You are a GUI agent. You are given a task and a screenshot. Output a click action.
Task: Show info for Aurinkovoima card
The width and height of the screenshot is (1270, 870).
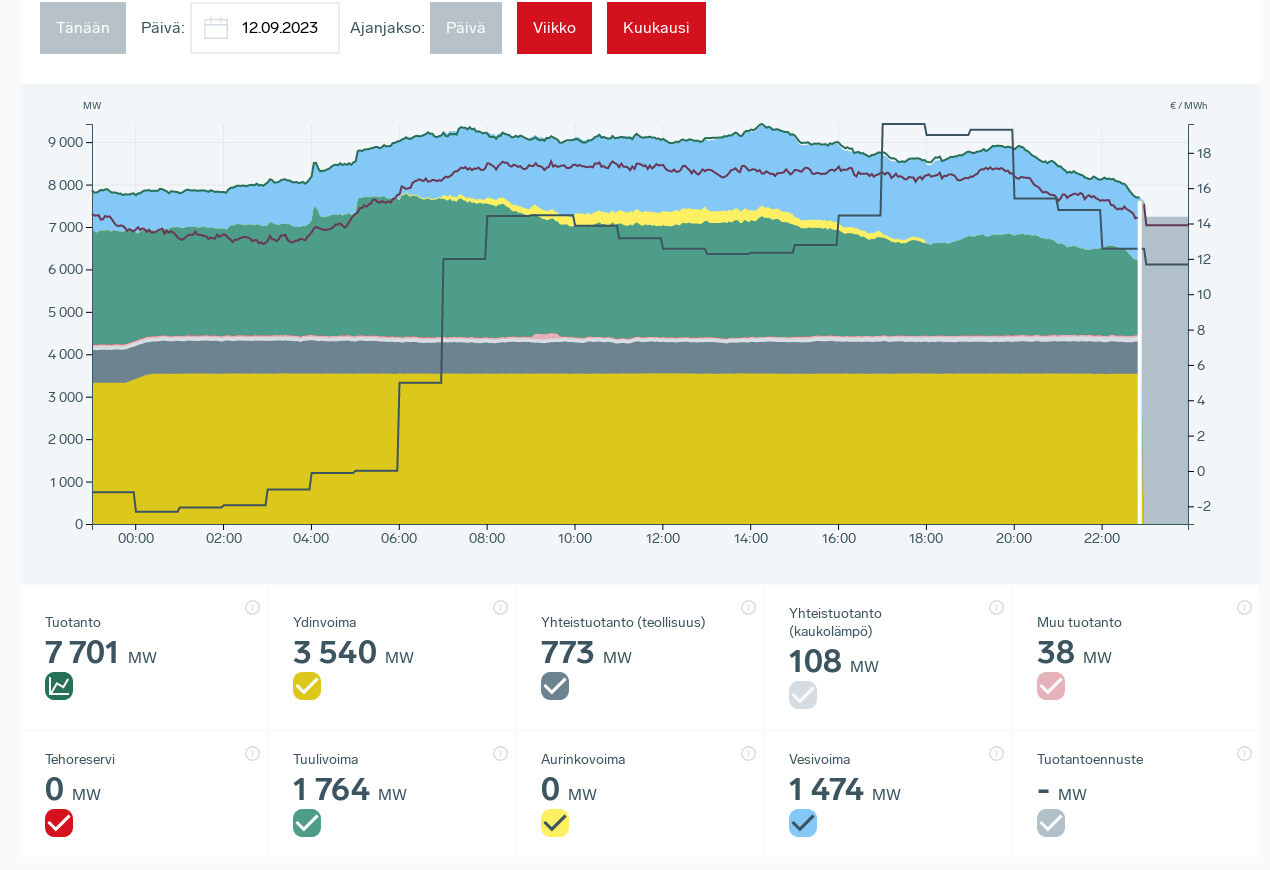coord(748,753)
